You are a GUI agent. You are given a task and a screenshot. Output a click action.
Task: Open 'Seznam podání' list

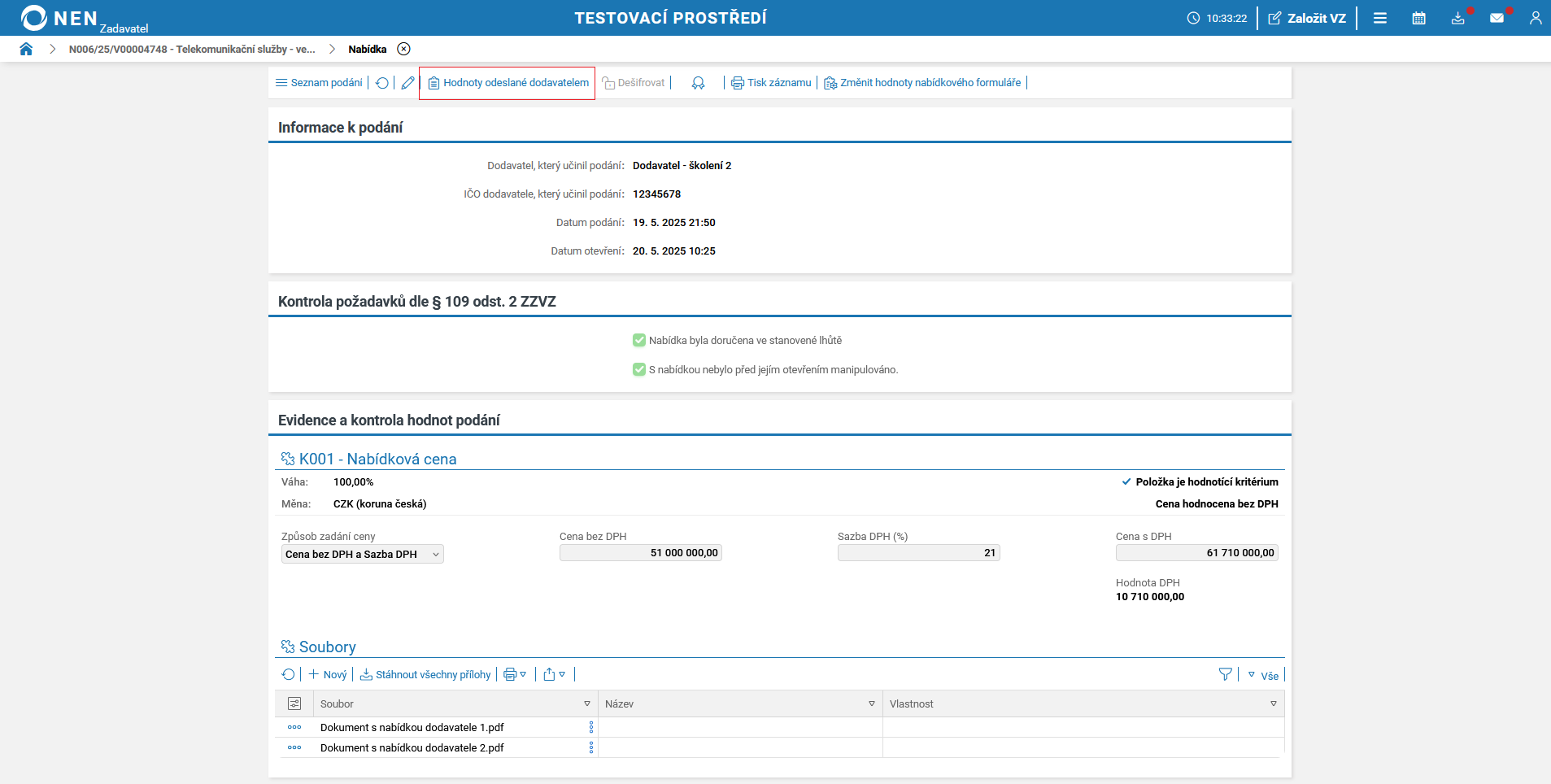tap(319, 83)
